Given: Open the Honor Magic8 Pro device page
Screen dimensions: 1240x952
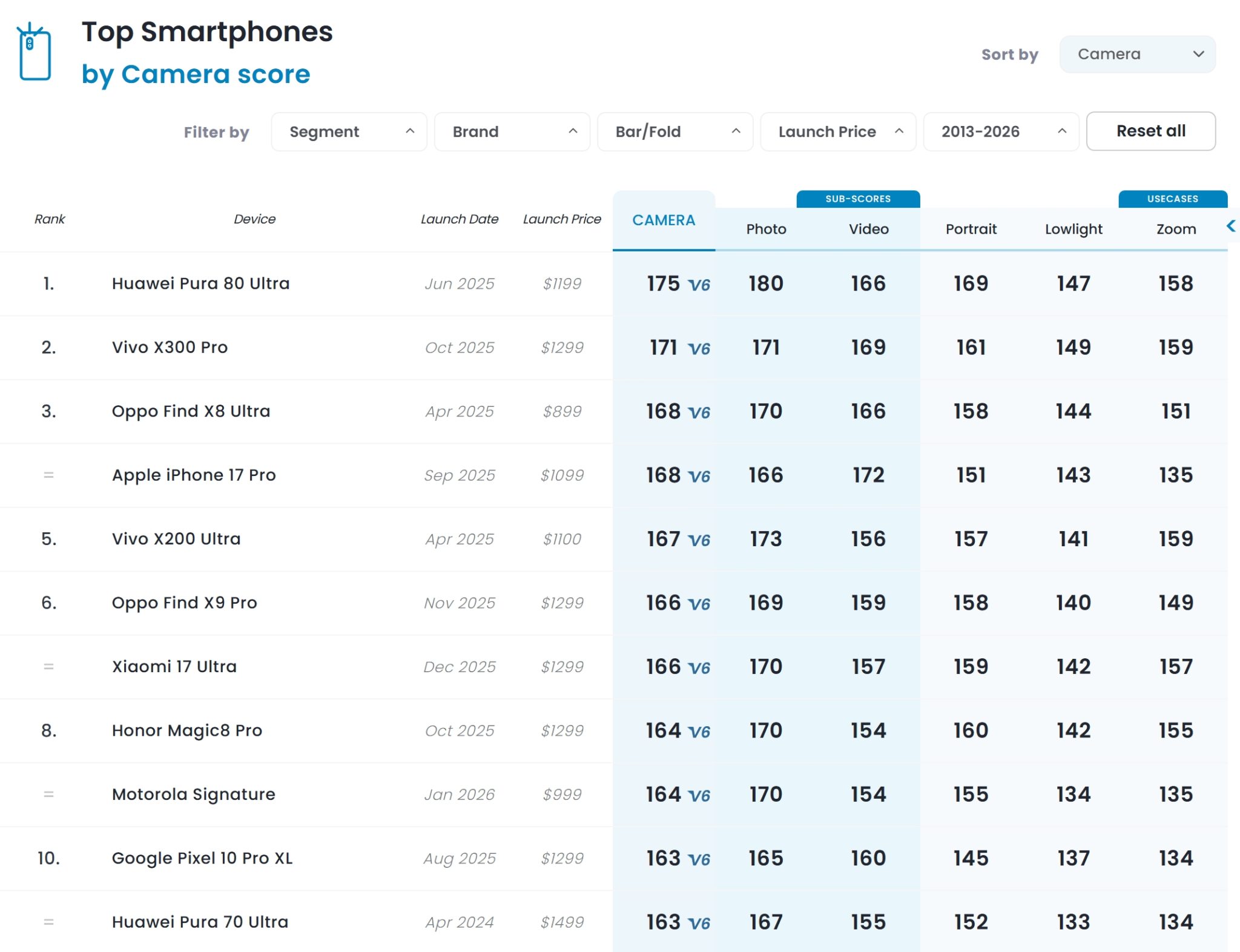Looking at the screenshot, I should coord(186,730).
